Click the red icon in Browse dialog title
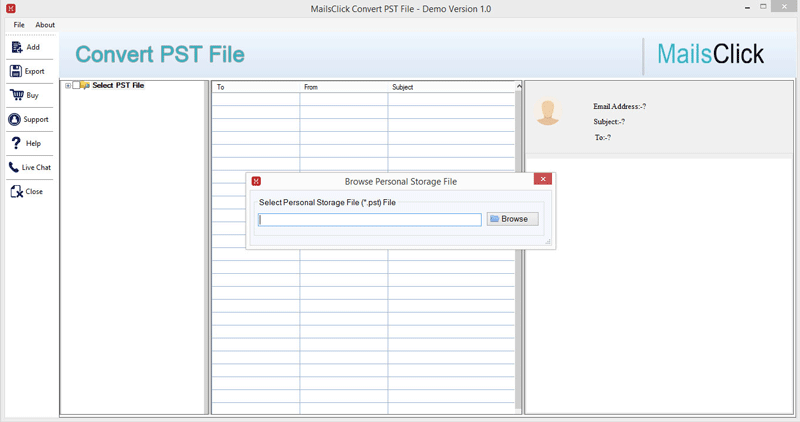Screen dimensions: 800x422 pyautogui.click(x=256, y=181)
